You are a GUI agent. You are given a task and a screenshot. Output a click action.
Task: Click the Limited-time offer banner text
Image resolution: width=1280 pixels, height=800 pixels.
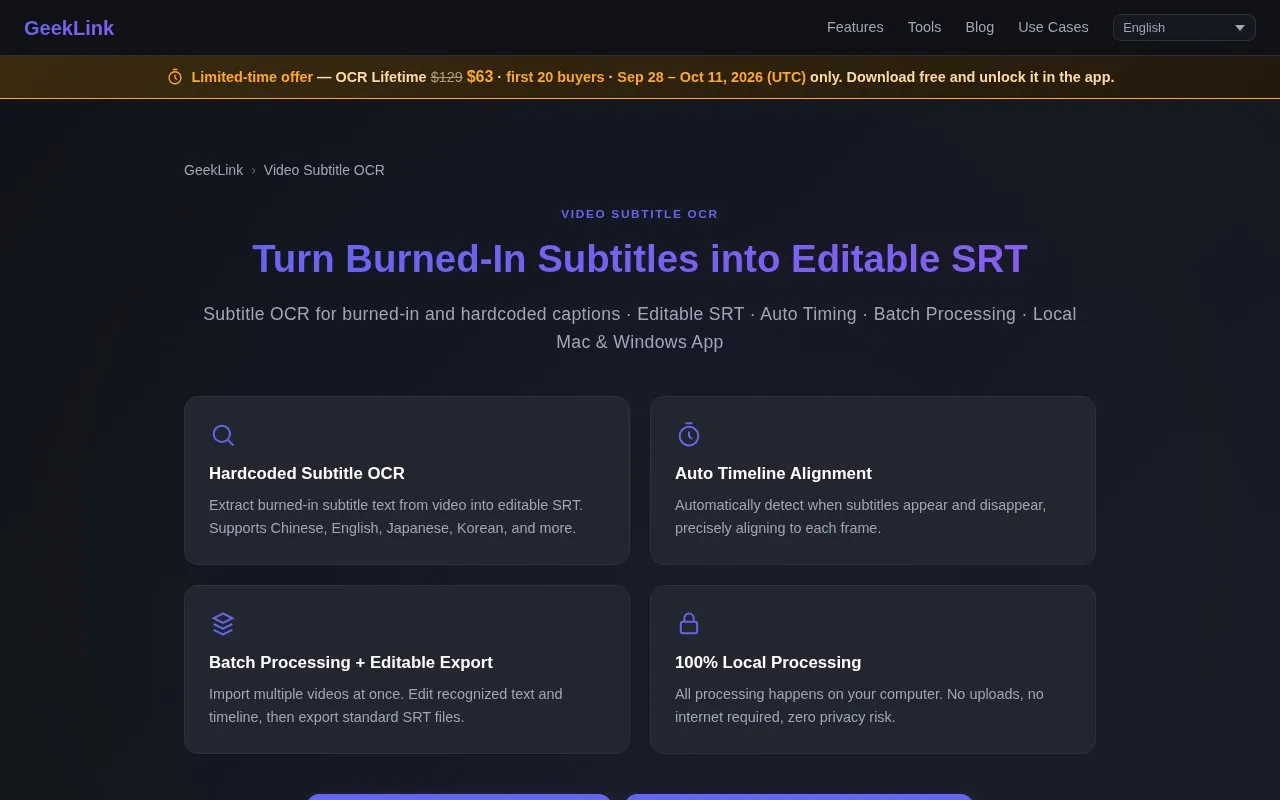[x=252, y=77]
